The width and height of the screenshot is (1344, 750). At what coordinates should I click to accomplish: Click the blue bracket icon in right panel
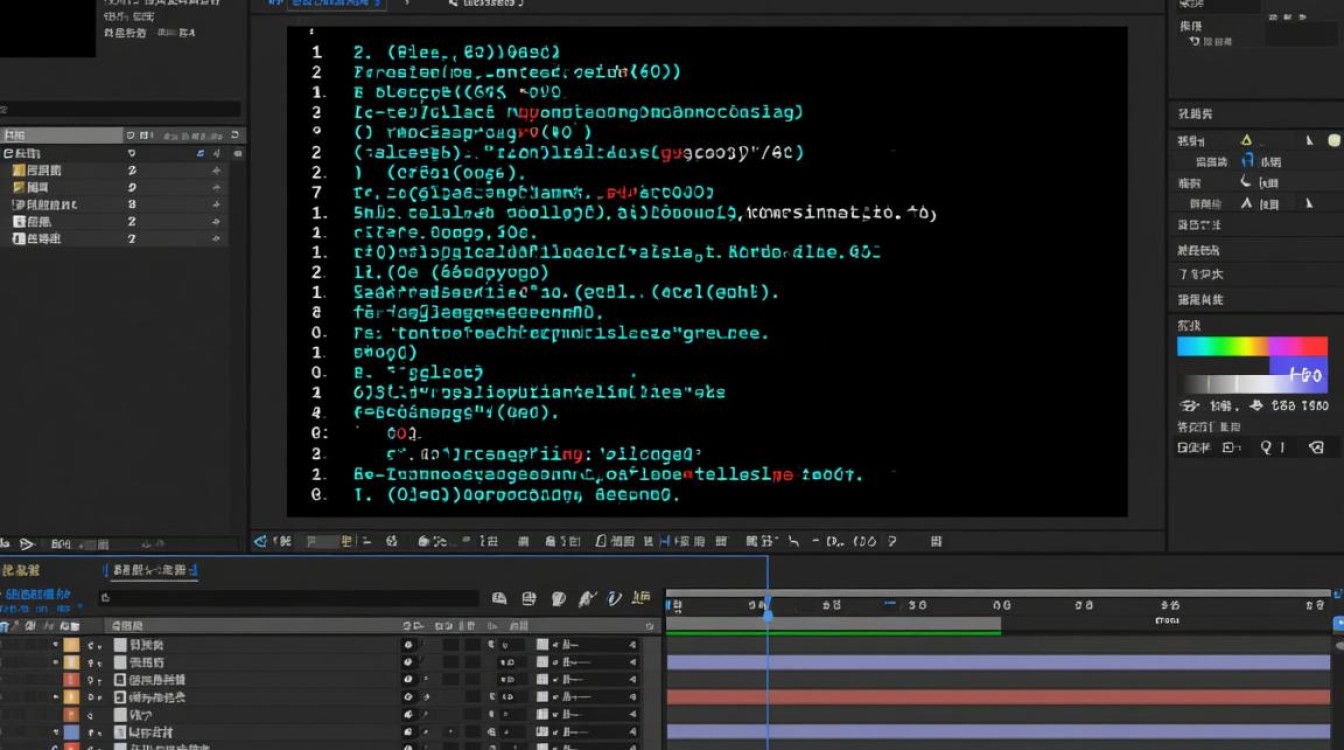click(x=1247, y=161)
